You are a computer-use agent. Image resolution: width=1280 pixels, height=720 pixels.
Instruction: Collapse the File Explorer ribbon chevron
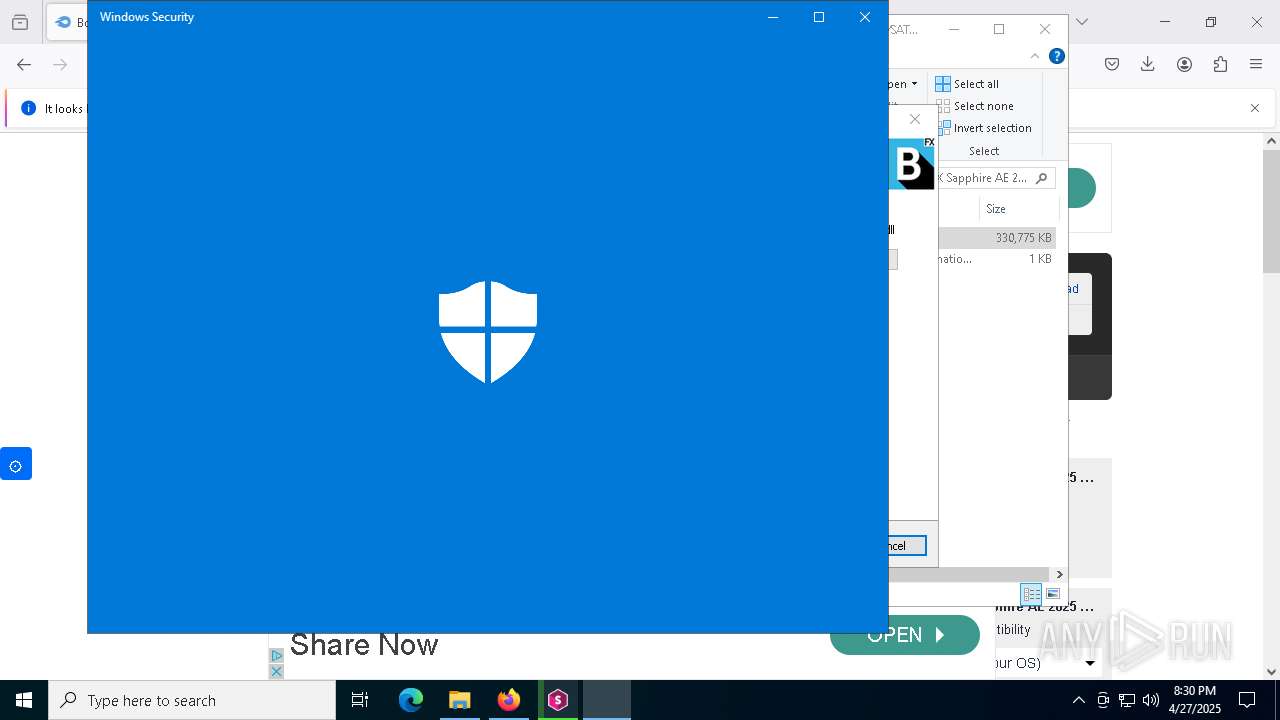(x=1035, y=56)
